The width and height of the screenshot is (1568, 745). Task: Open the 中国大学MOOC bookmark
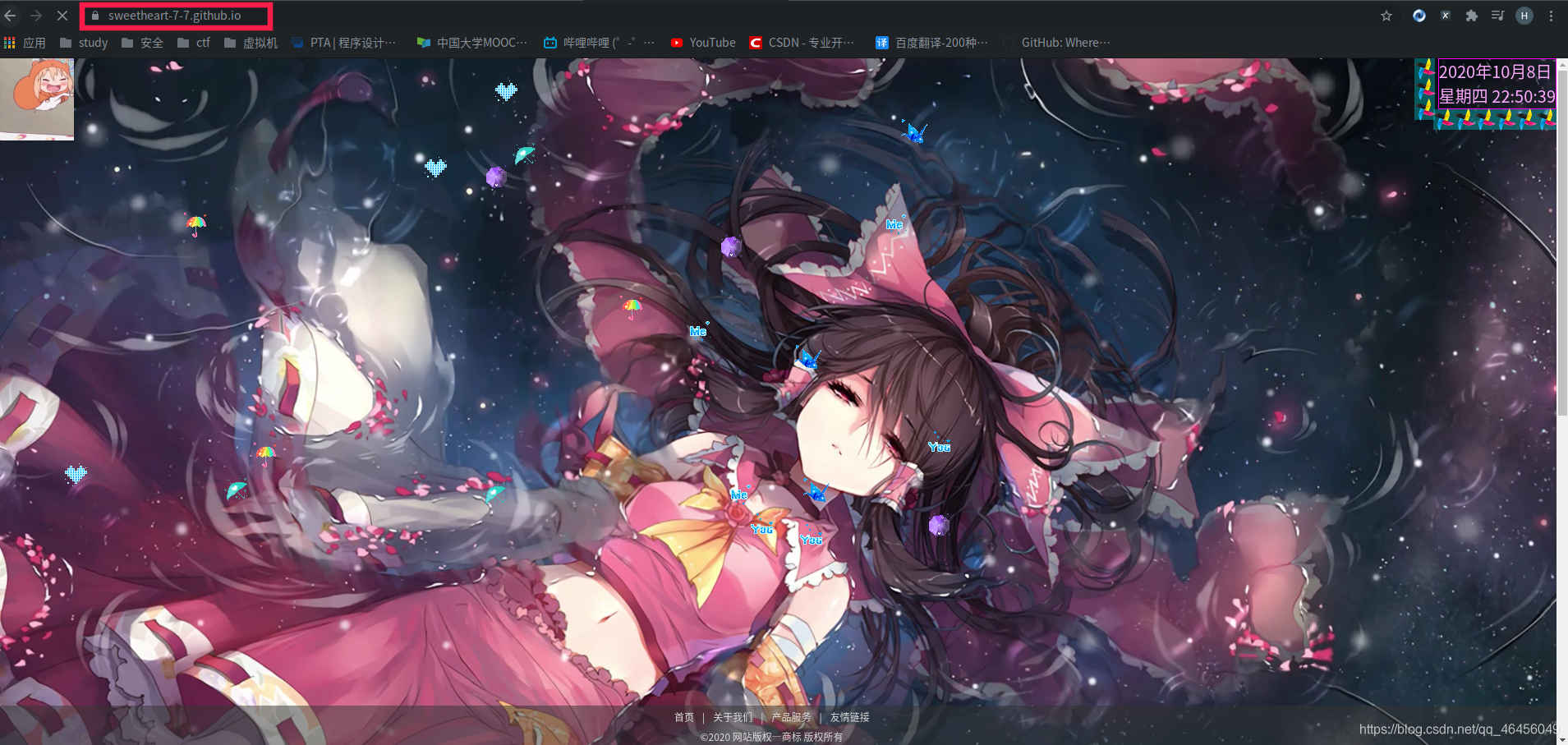pos(472,43)
